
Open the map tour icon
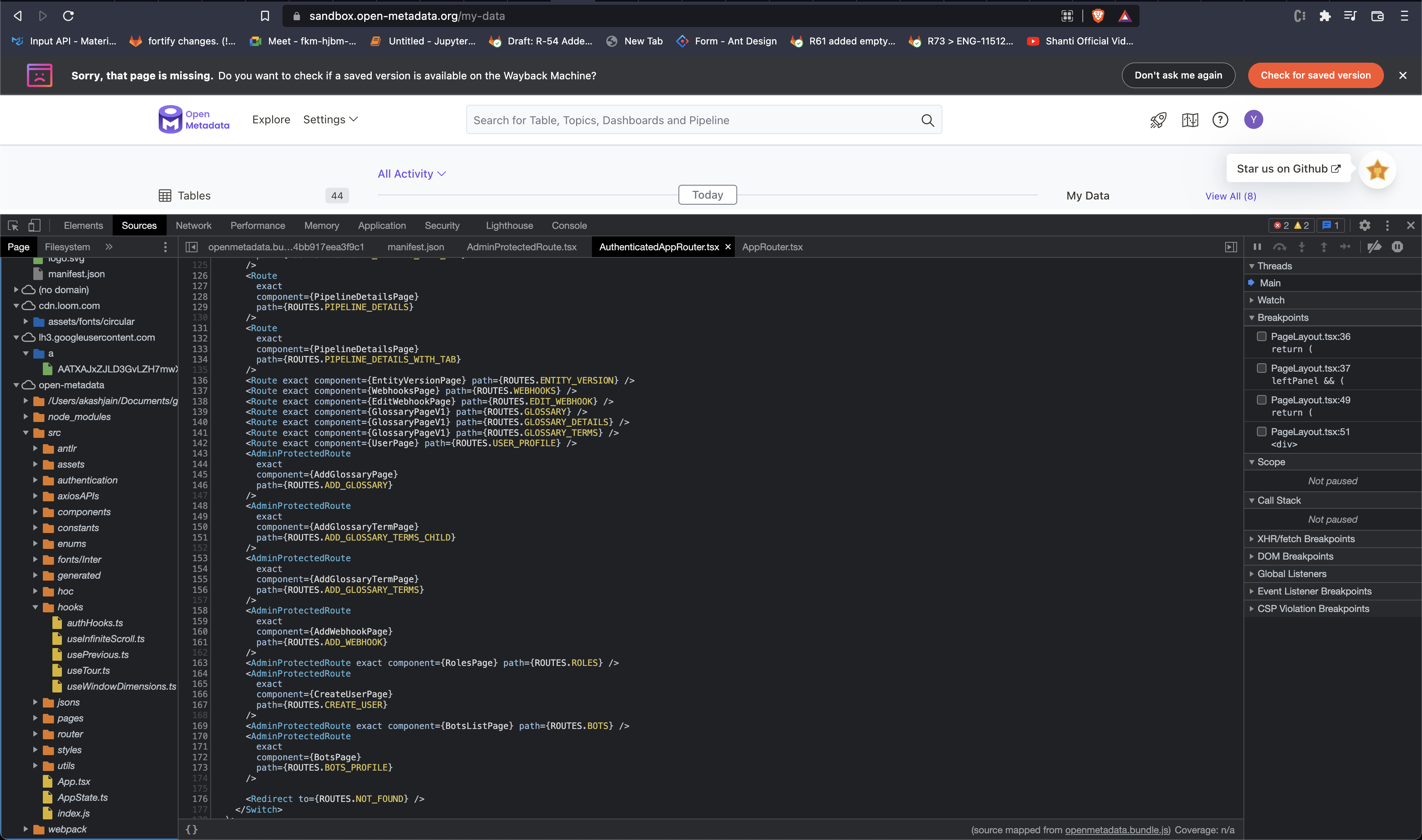click(1190, 120)
